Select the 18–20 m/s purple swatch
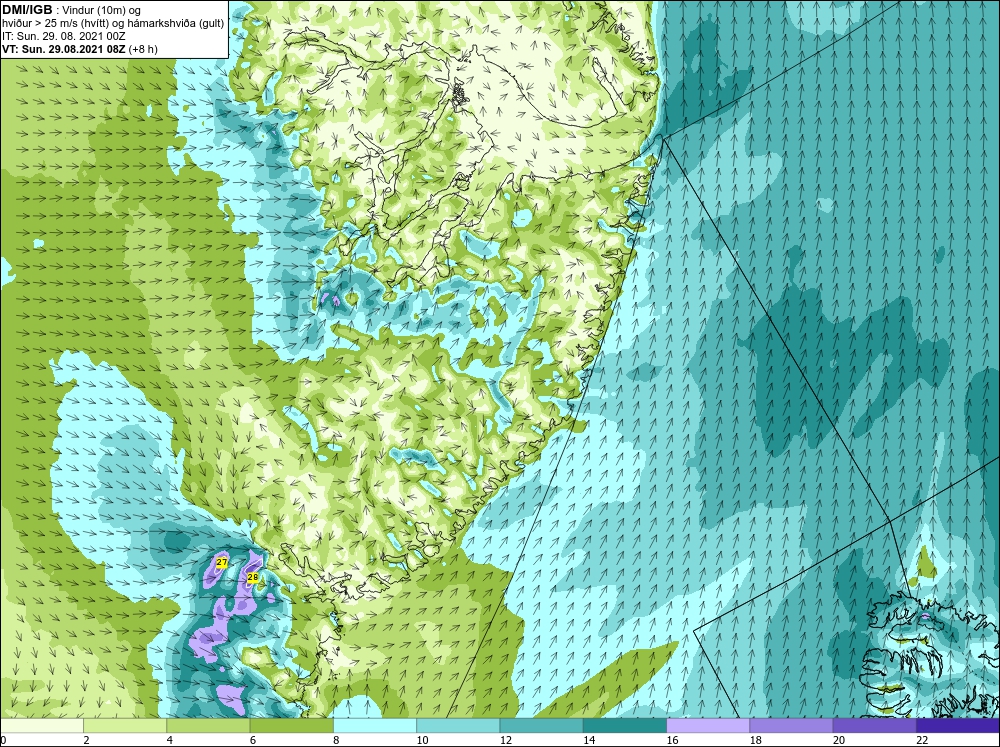Image resolution: width=1000 pixels, height=747 pixels. point(791,725)
